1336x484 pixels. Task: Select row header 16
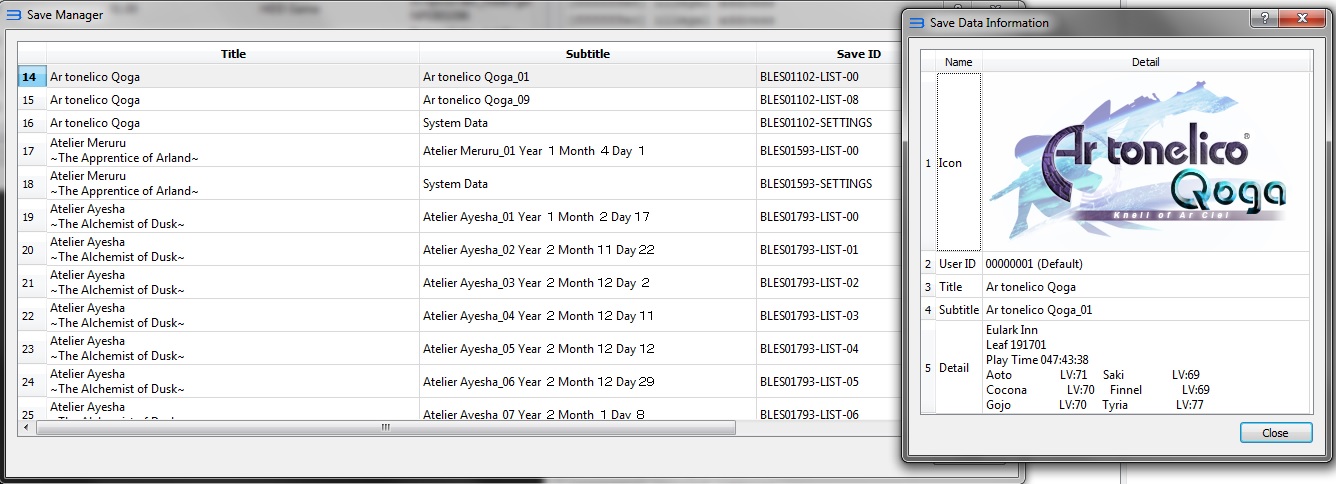tap(32, 123)
